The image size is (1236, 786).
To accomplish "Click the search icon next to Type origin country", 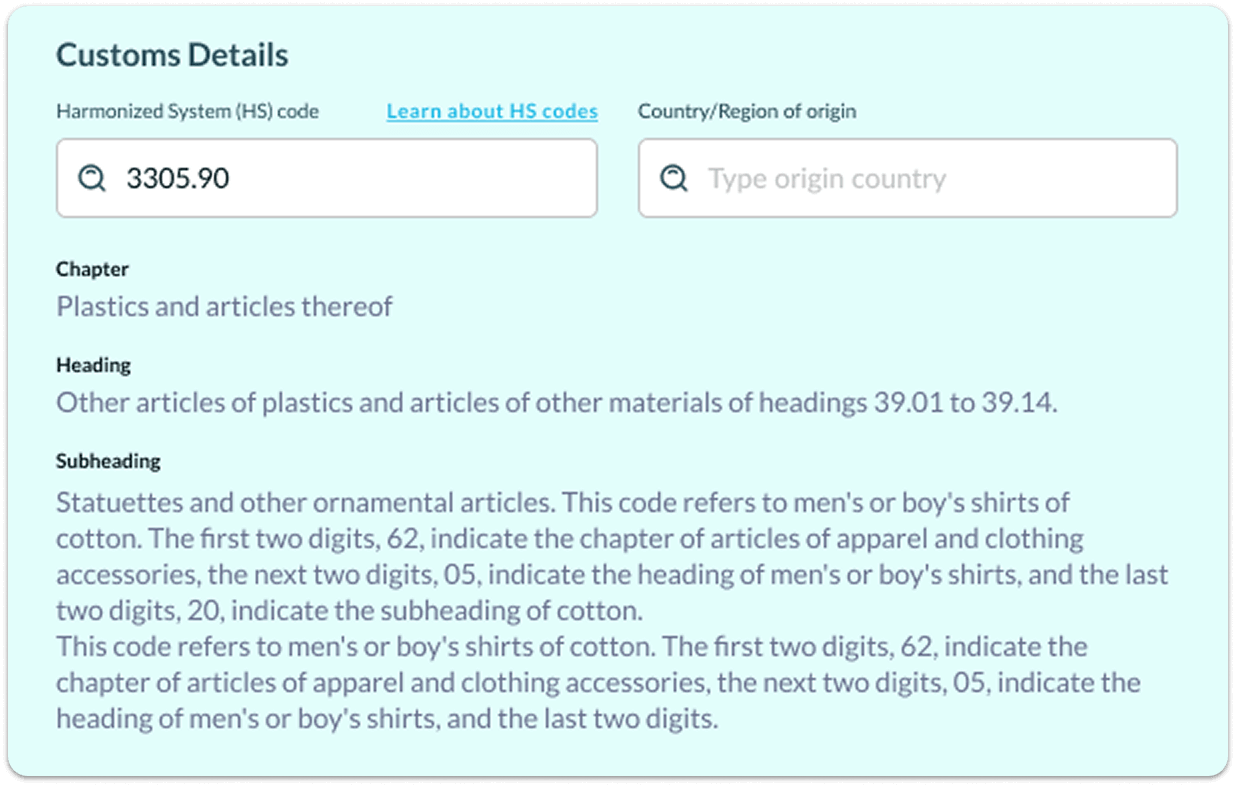I will [673, 177].
